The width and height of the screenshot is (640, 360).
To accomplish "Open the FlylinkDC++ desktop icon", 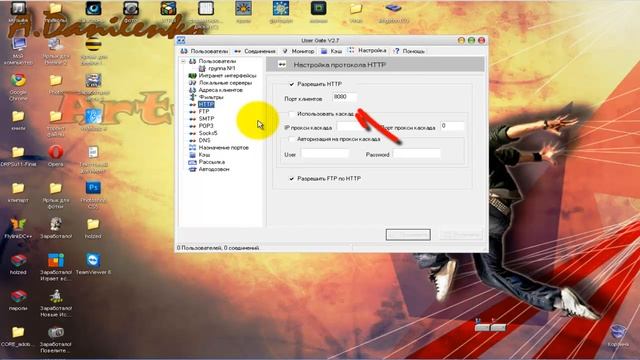I will 18,224.
